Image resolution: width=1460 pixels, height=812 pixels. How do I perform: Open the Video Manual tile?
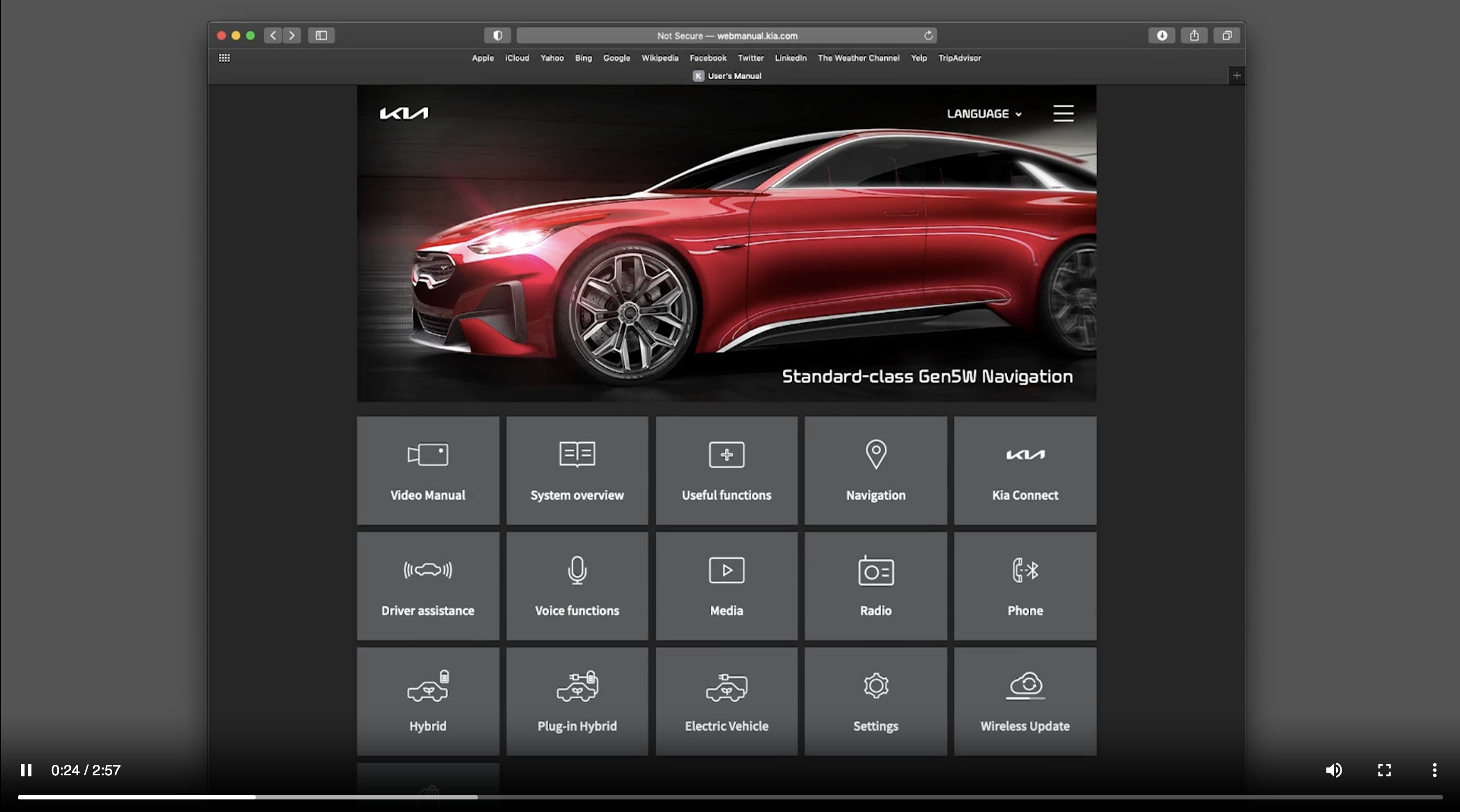click(x=427, y=470)
